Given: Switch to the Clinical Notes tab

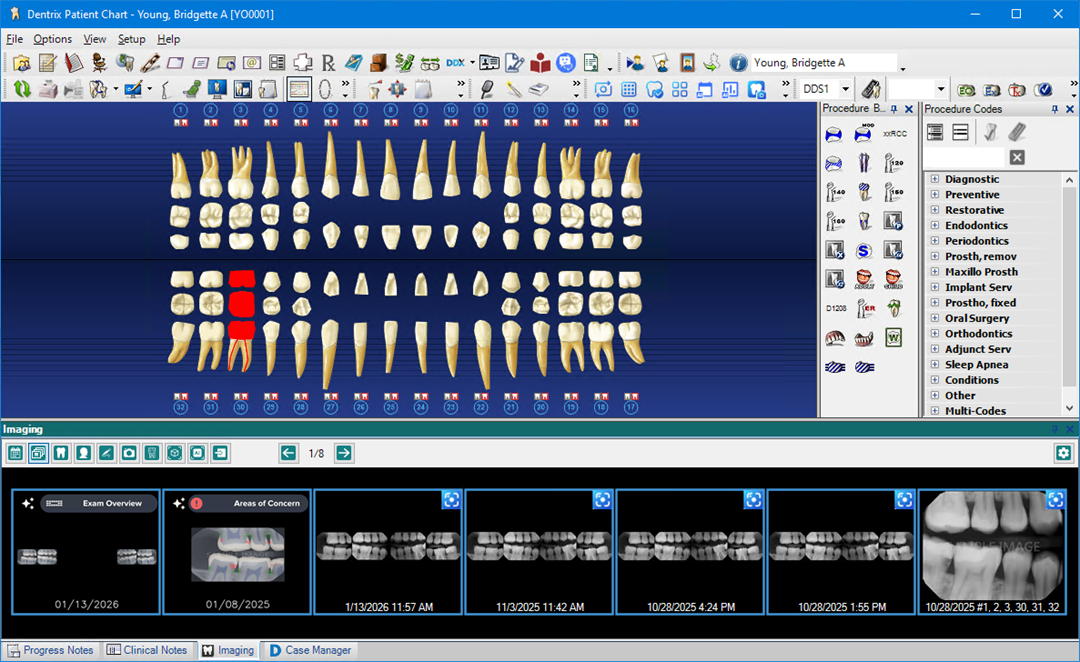Looking at the screenshot, I should [x=147, y=650].
